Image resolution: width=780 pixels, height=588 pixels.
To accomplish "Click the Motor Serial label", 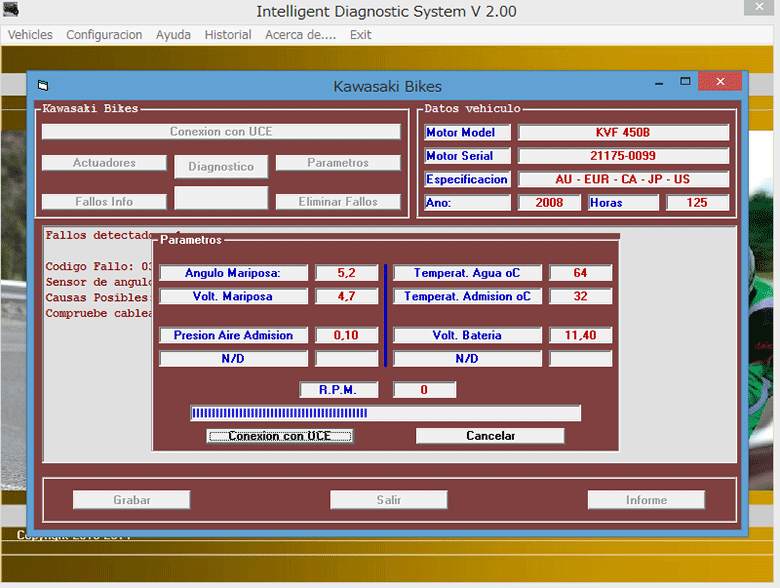I will click(x=468, y=156).
